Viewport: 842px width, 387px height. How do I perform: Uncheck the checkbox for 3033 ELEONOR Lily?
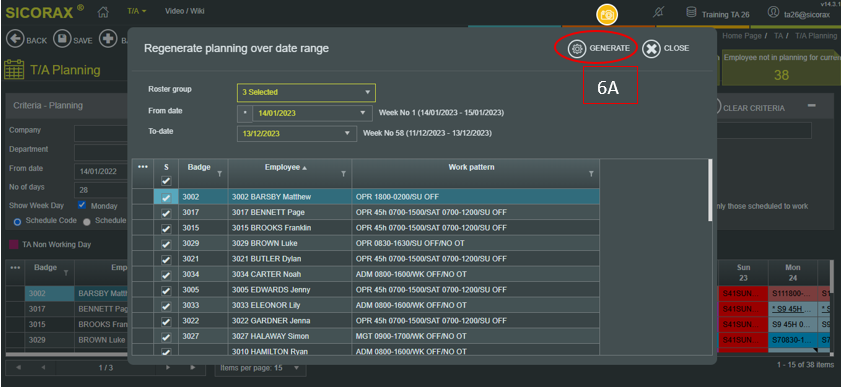[166, 305]
